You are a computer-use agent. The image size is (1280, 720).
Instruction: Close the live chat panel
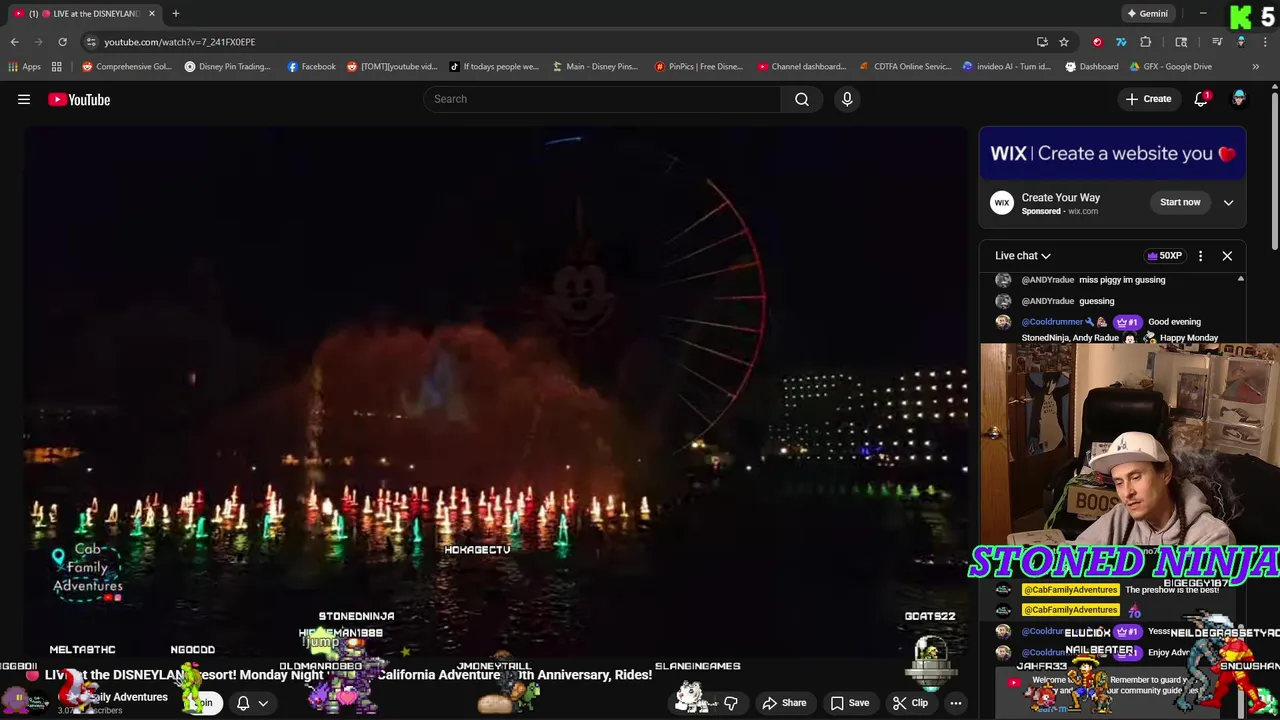[1227, 256]
